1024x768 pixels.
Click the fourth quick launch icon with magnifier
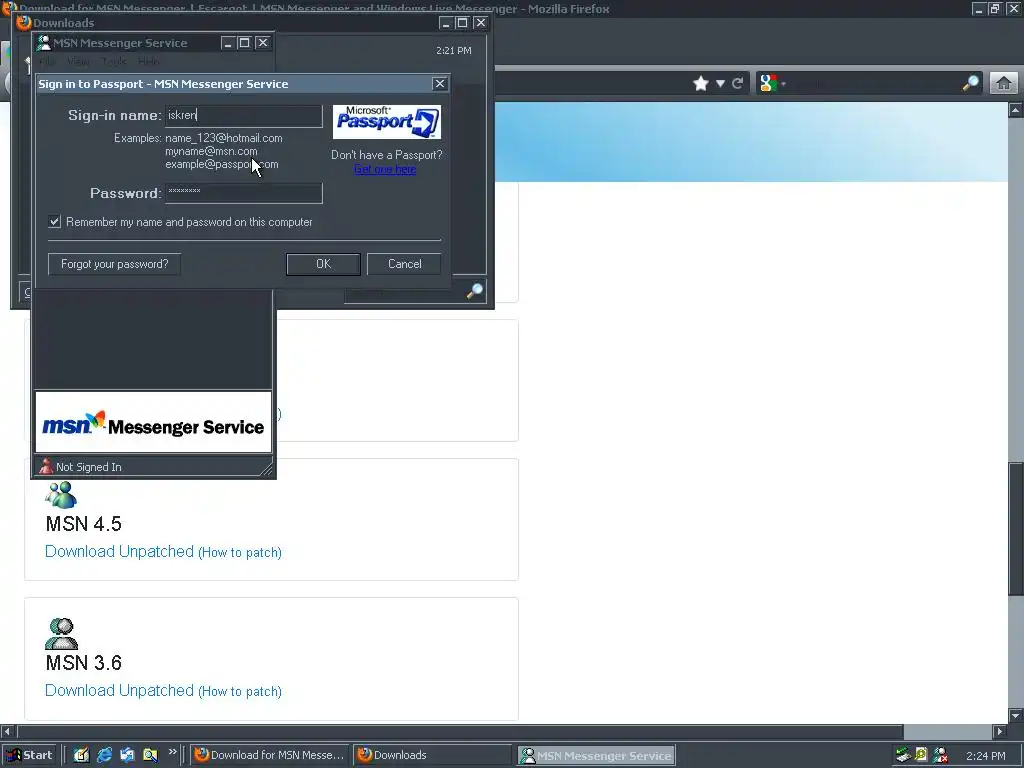pos(150,755)
